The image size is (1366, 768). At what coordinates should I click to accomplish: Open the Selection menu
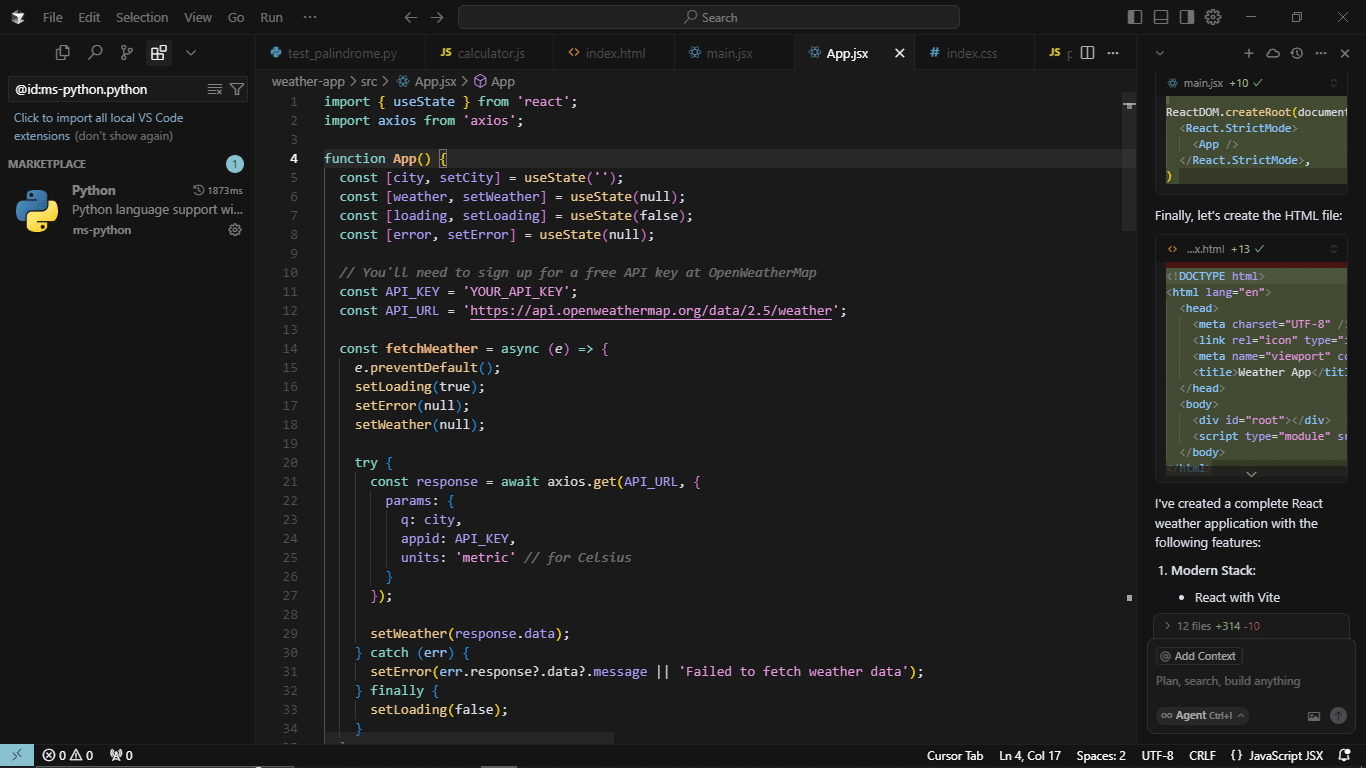(142, 17)
